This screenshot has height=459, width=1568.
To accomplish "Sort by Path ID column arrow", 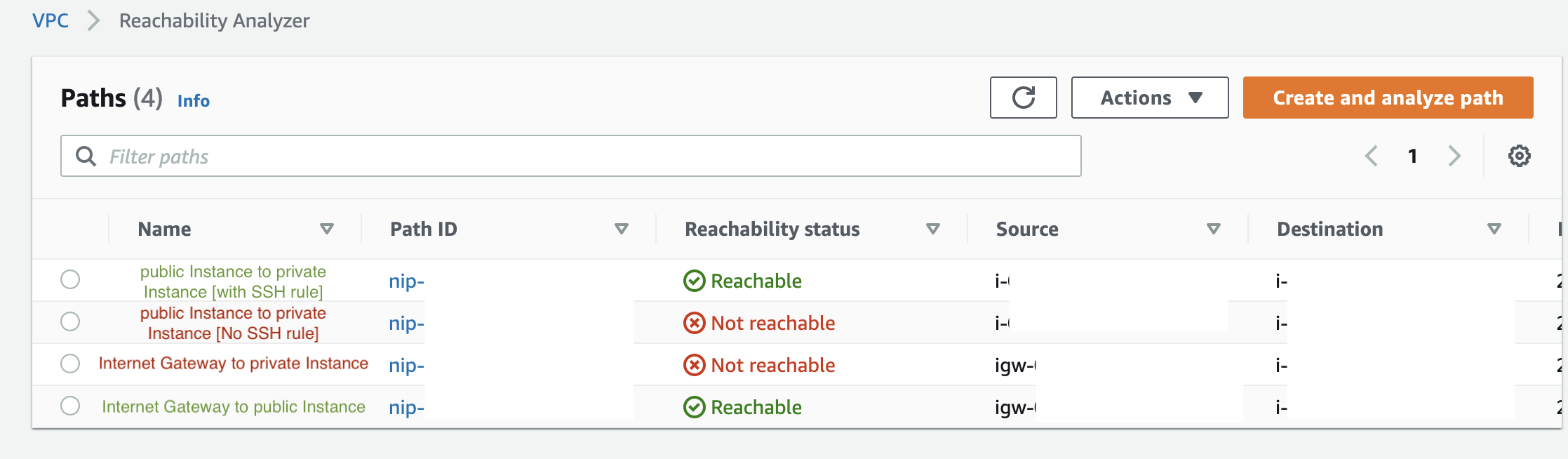I will pos(621,229).
